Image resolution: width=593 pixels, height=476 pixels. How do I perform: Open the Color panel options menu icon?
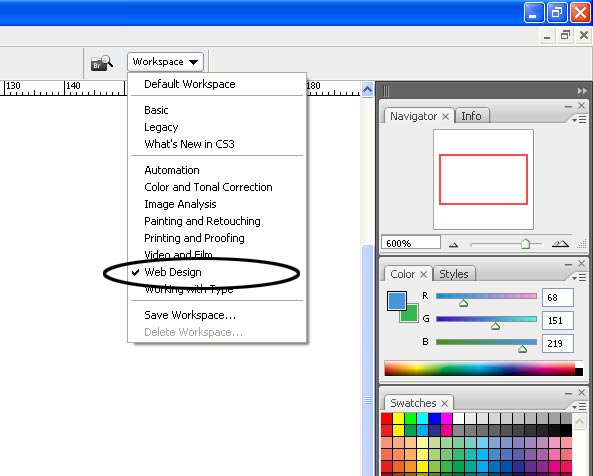[x=579, y=278]
